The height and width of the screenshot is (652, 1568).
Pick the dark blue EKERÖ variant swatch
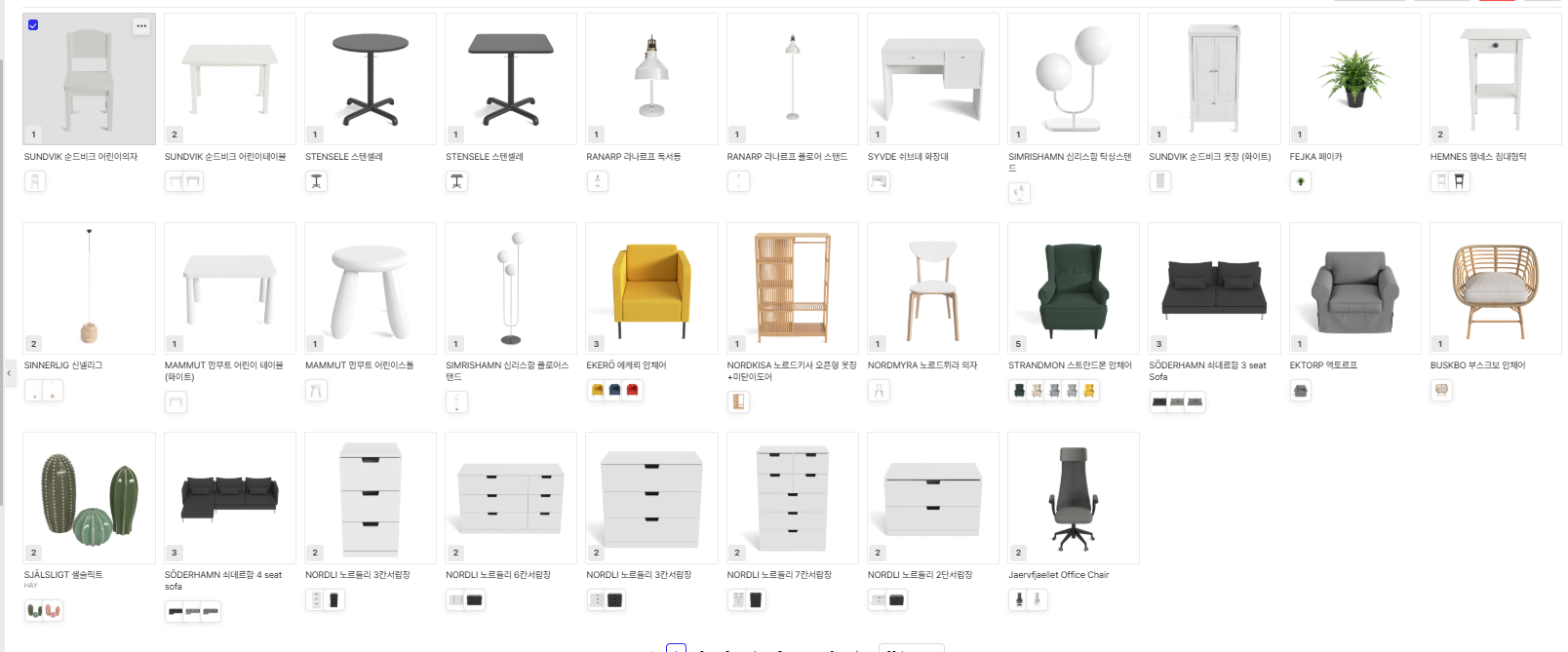[x=614, y=391]
